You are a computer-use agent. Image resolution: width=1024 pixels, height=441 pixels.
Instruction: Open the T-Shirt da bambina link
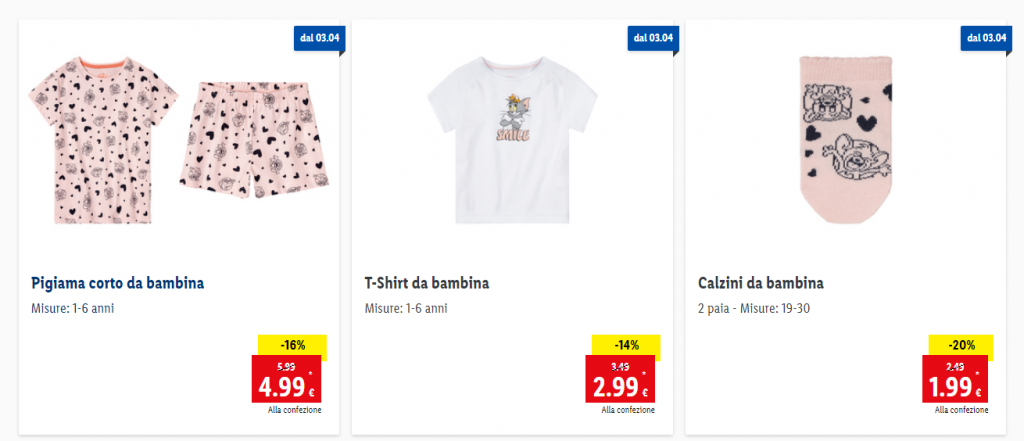tap(427, 283)
